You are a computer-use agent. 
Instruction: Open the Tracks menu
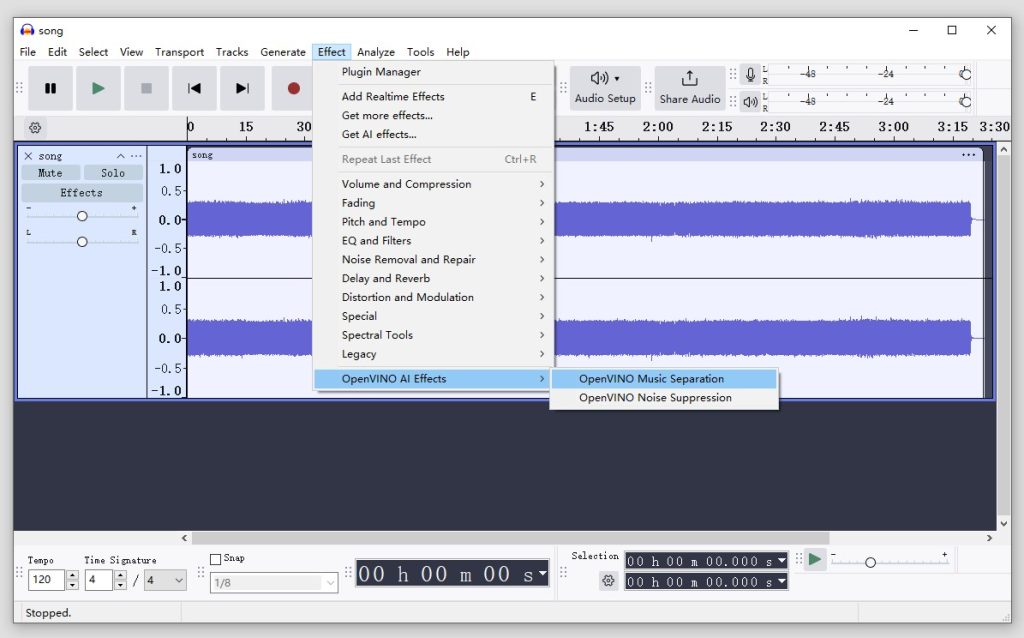(232, 52)
